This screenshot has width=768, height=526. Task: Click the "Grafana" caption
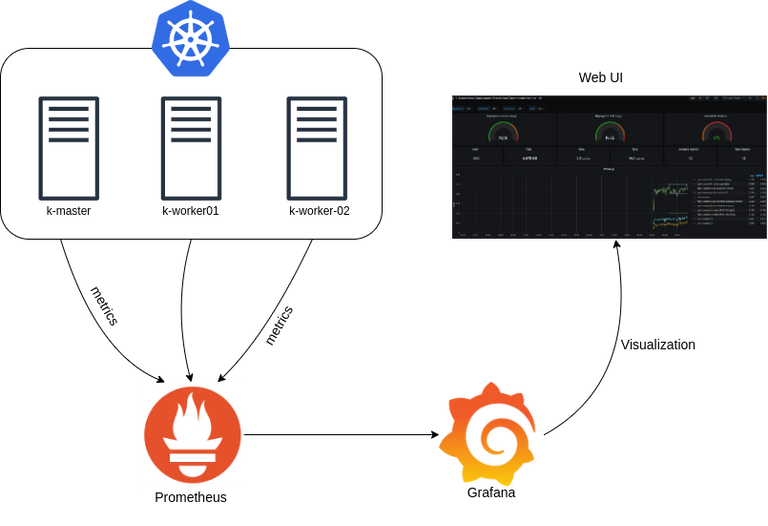pos(491,492)
